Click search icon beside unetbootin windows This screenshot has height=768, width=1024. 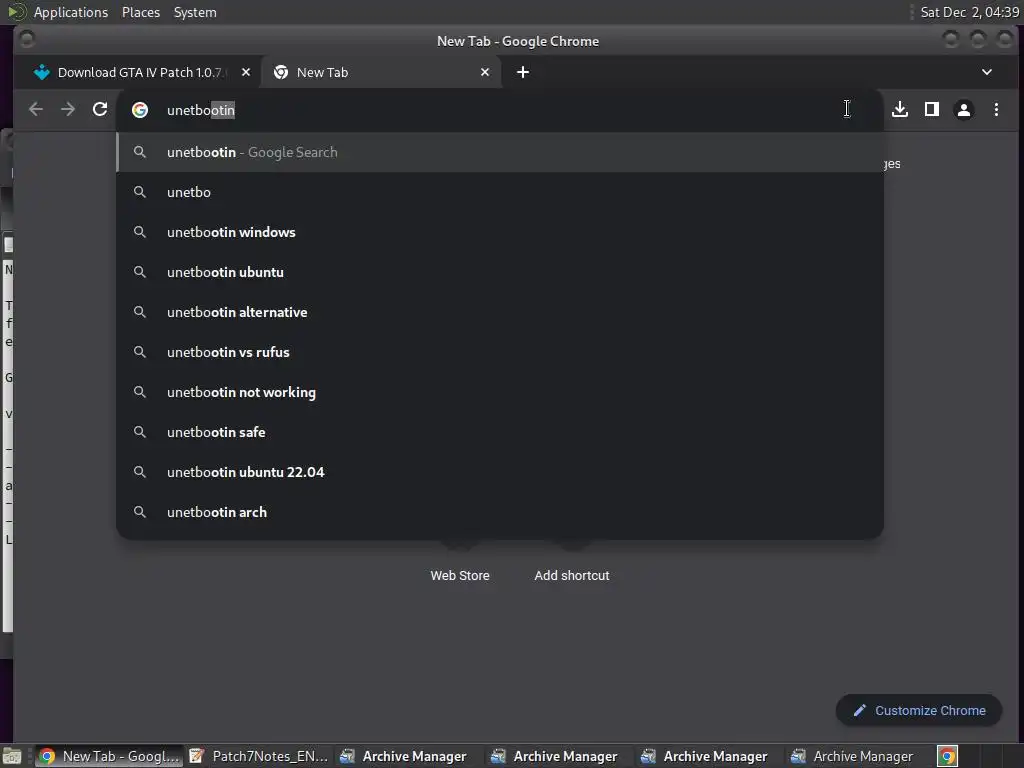tap(140, 232)
